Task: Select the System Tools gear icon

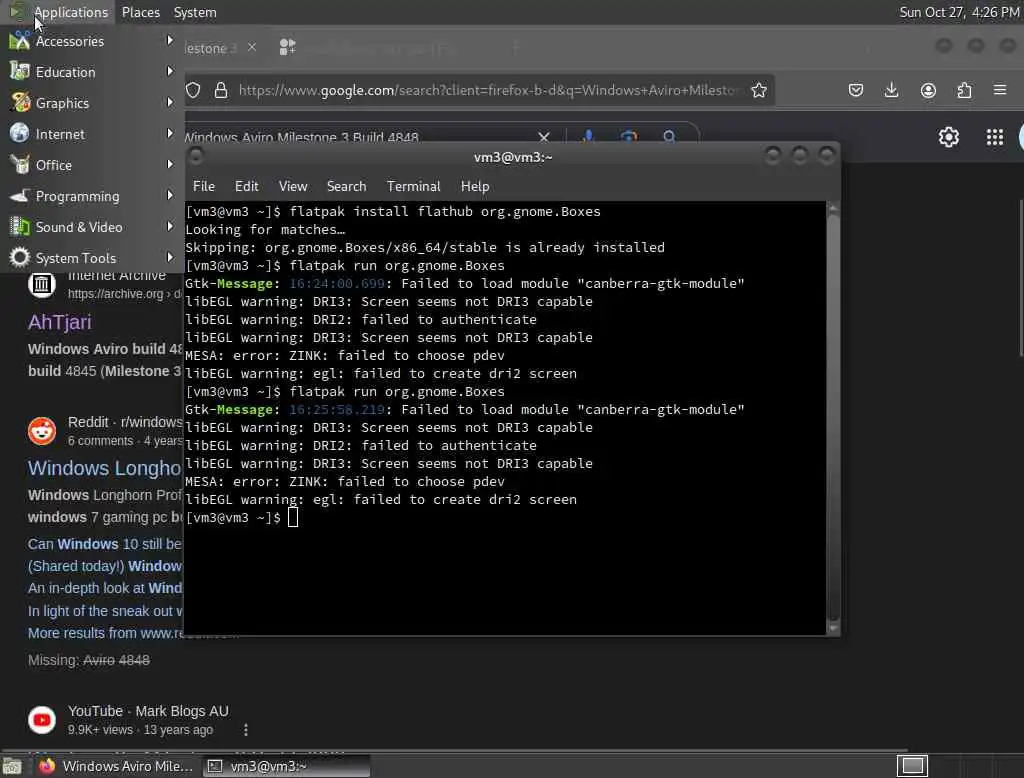Action: (20, 257)
